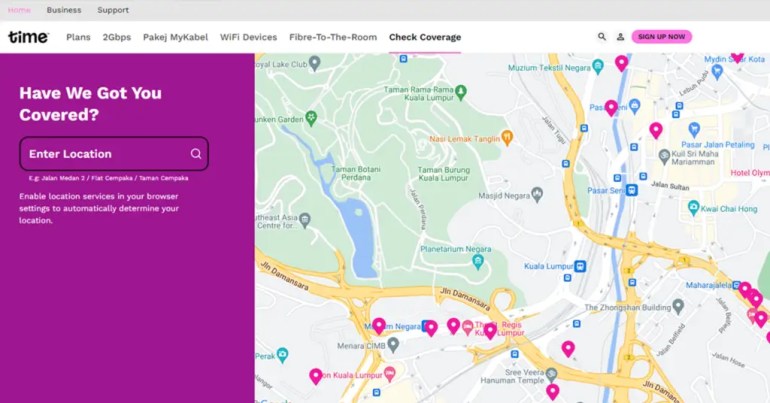Open the Support top link
The height and width of the screenshot is (403, 770).
click(x=113, y=10)
